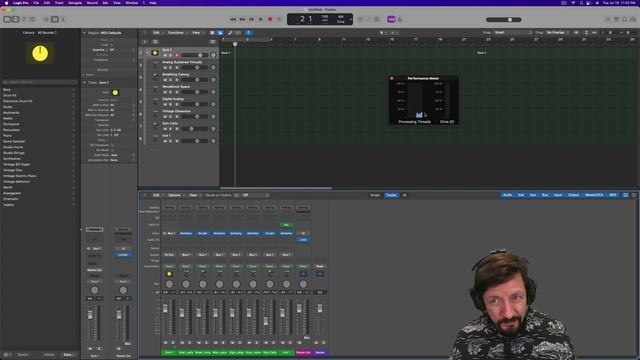This screenshot has height=360, width=640.
Task: Record-enable the Sum 1 track
Action: 177,55
